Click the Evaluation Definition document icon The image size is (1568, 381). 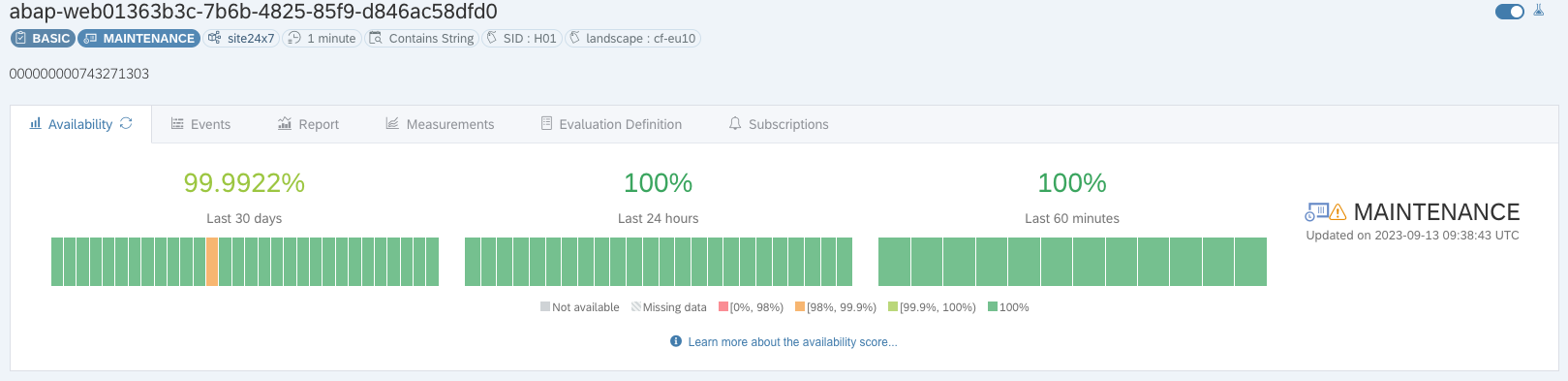click(546, 124)
